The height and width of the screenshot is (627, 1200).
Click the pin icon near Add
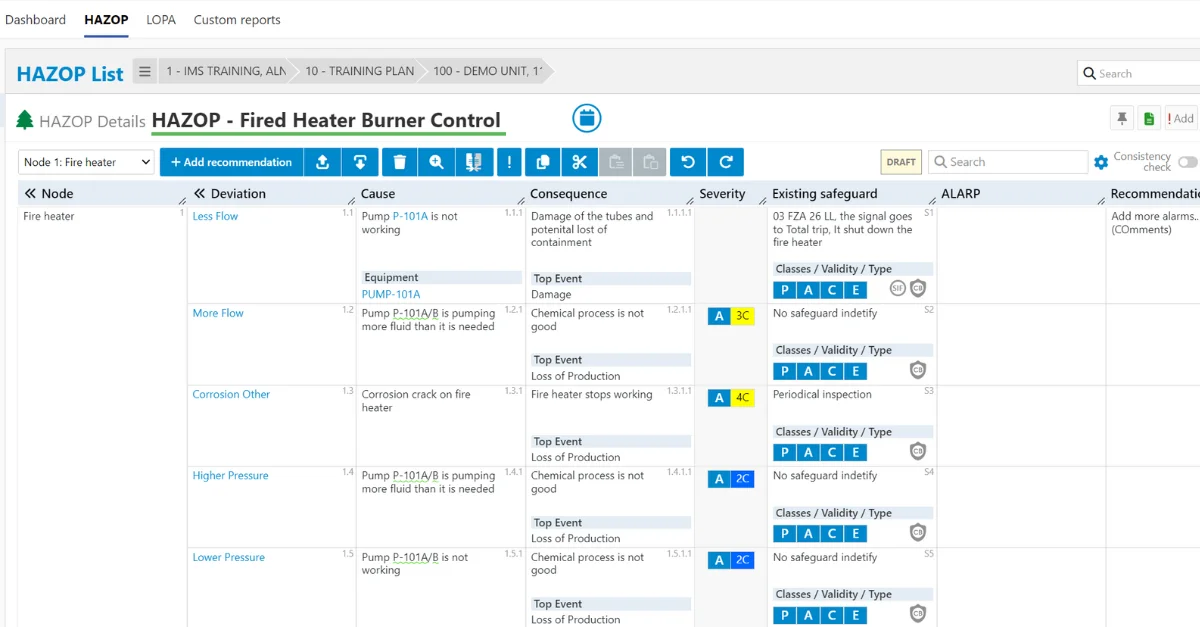tap(1122, 119)
